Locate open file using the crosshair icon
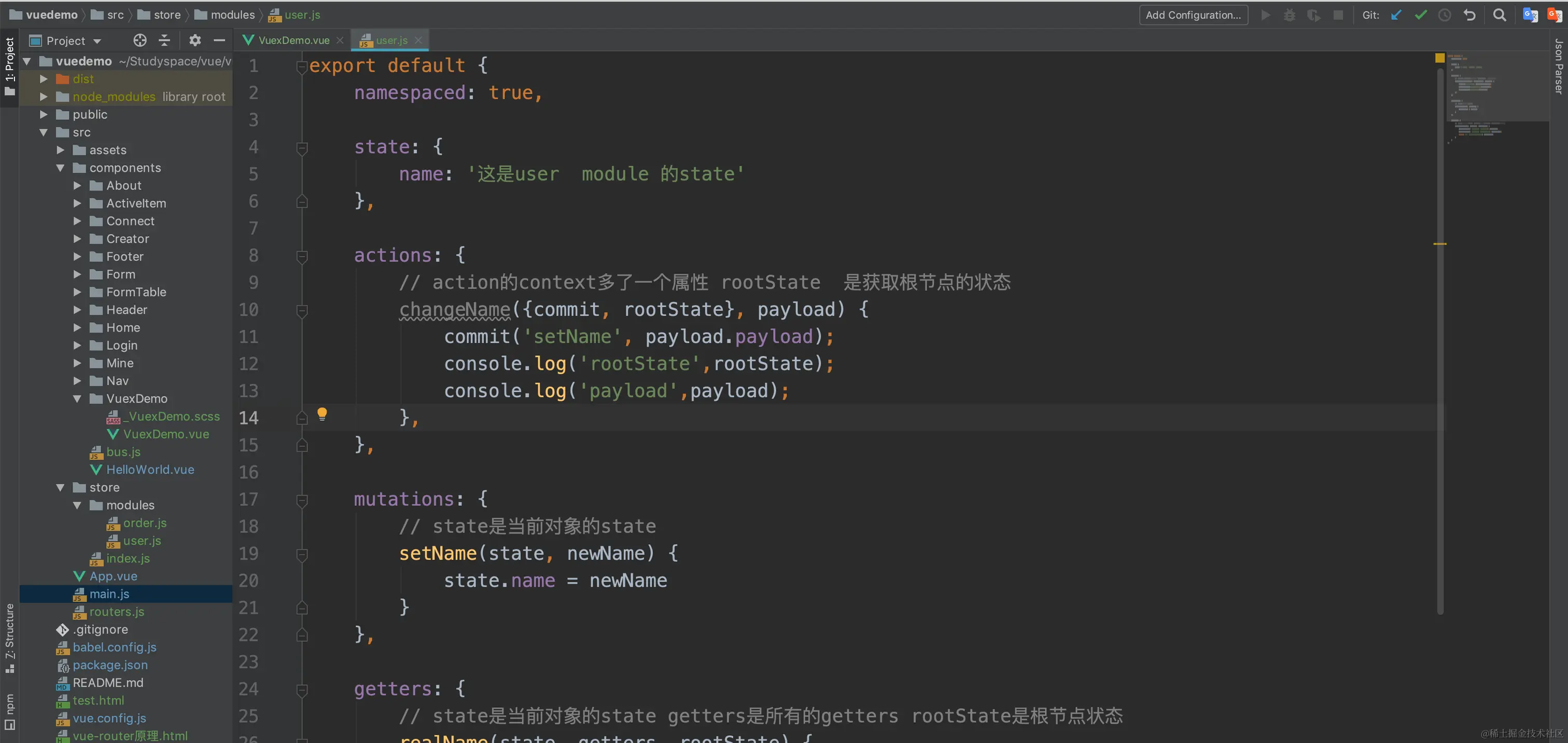1568x743 pixels. tap(139, 40)
